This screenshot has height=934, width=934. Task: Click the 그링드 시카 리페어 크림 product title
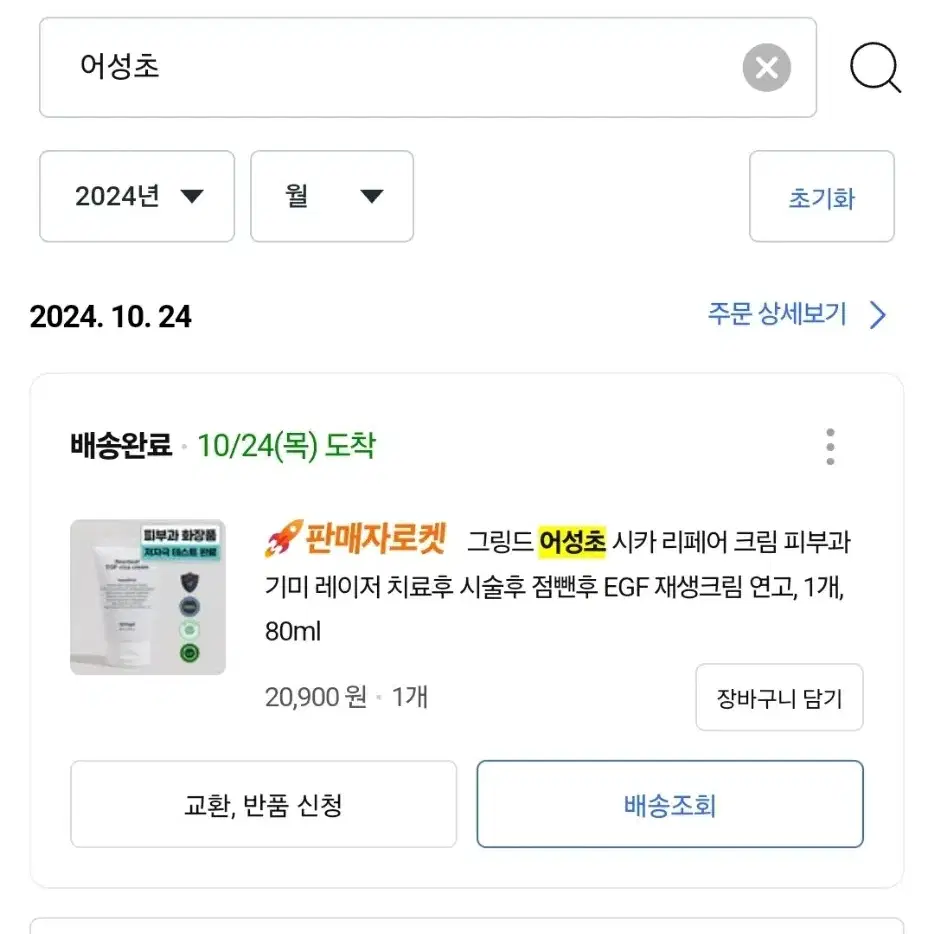[558, 586]
